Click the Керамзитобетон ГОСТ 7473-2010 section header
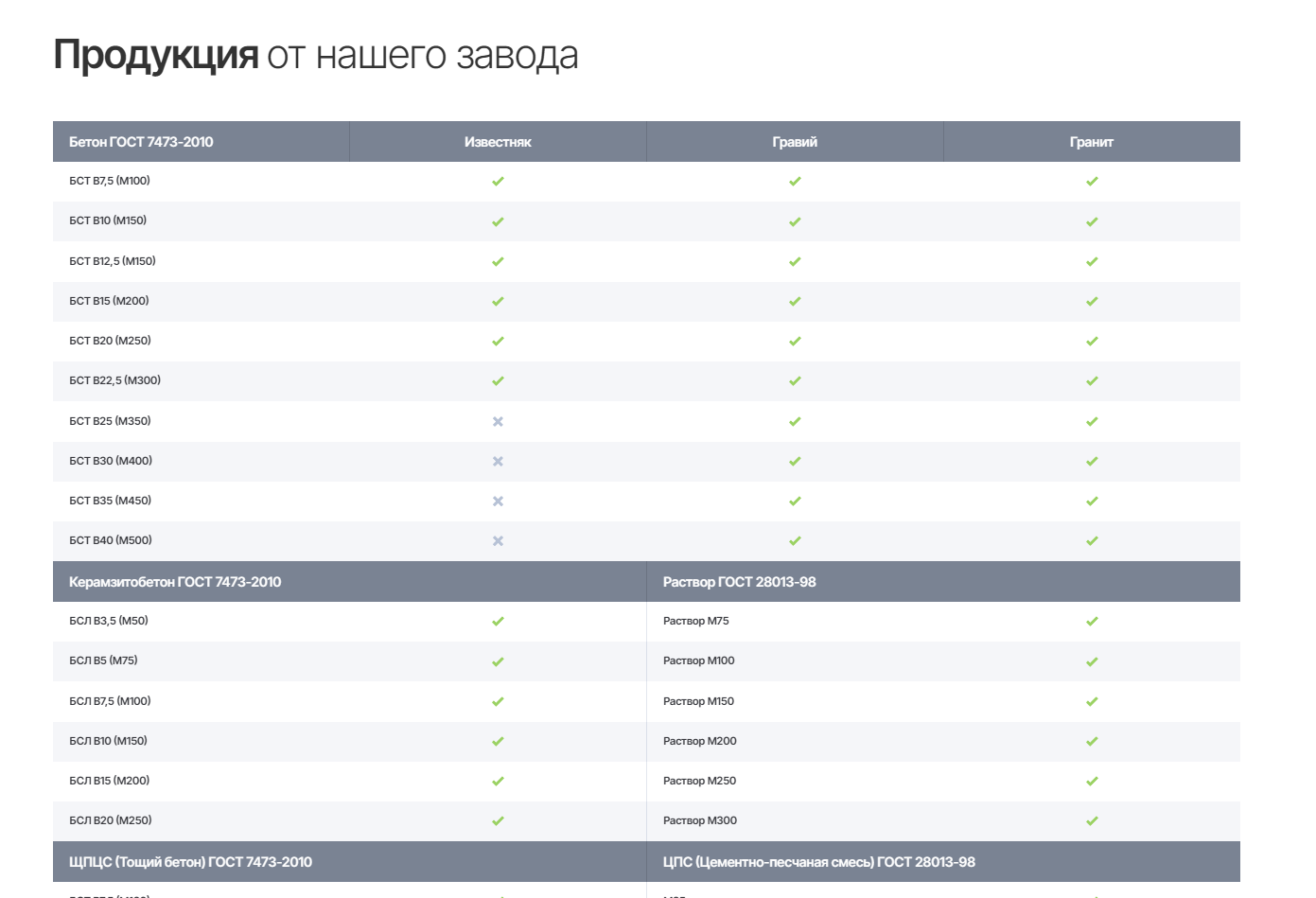The width and height of the screenshot is (1316, 898). (x=175, y=582)
